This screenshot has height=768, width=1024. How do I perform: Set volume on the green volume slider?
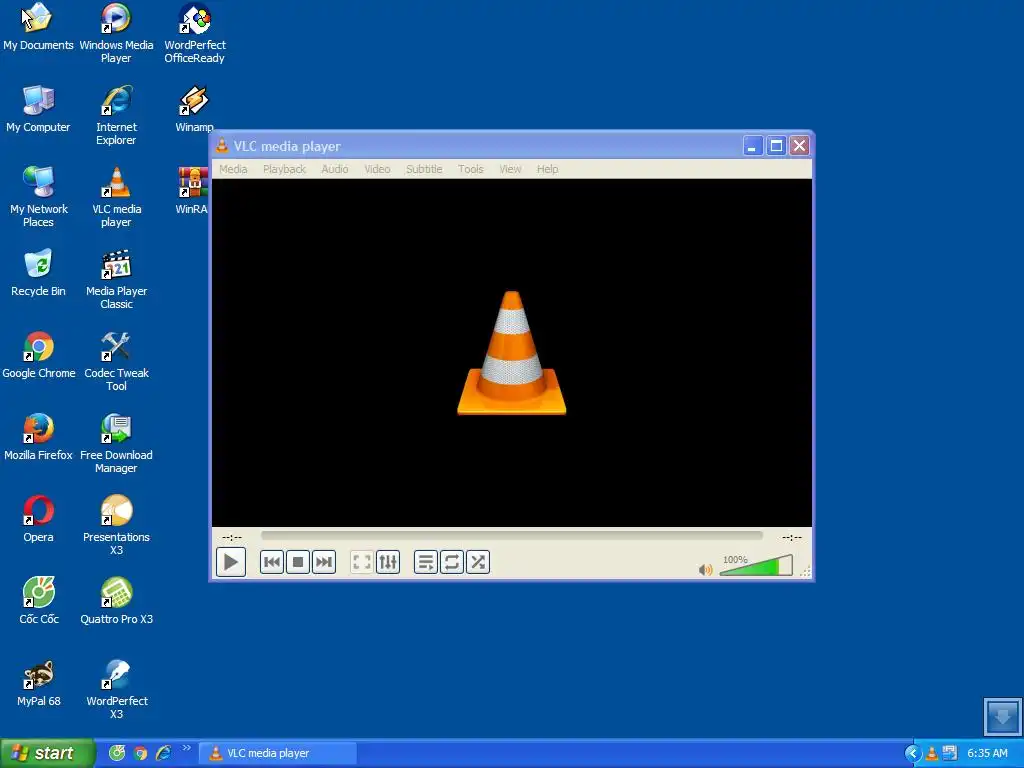[x=756, y=566]
